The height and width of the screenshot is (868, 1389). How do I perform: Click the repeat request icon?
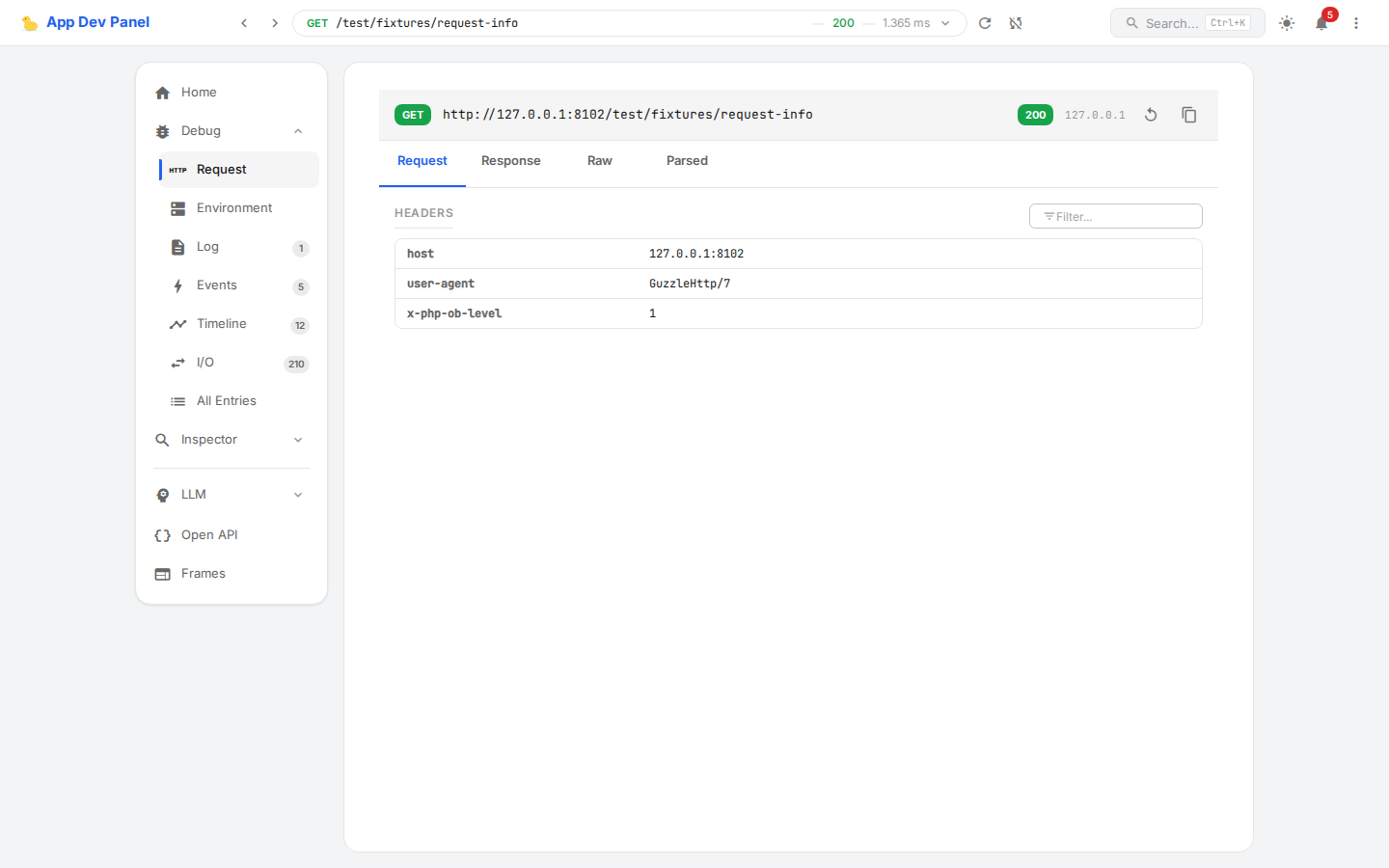(x=1151, y=115)
